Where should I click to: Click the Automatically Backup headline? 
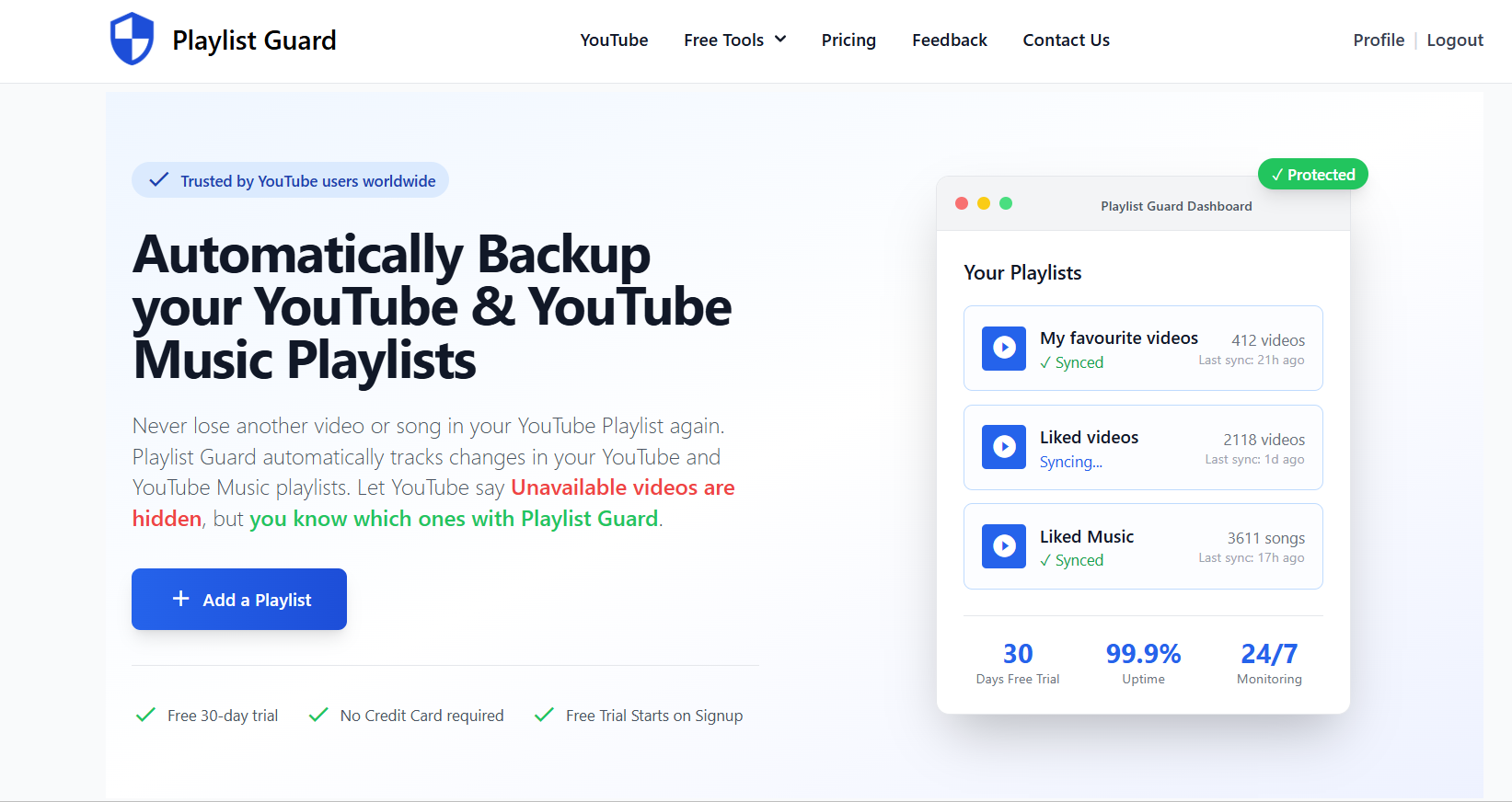(432, 306)
